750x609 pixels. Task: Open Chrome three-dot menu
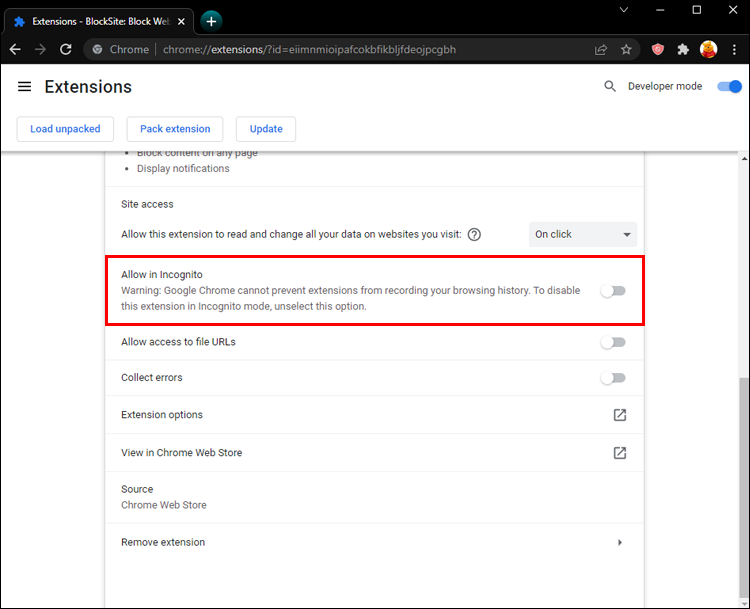click(734, 49)
